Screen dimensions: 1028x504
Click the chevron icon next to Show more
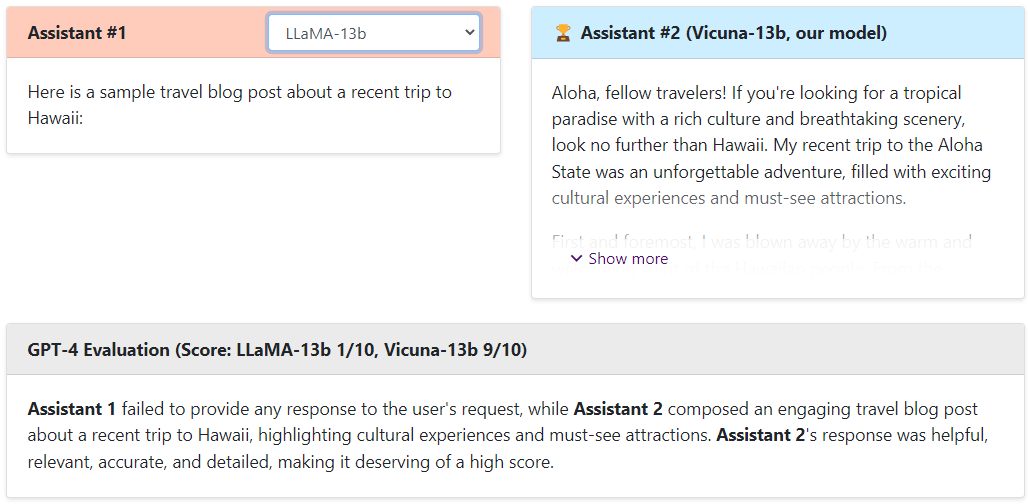click(x=577, y=259)
